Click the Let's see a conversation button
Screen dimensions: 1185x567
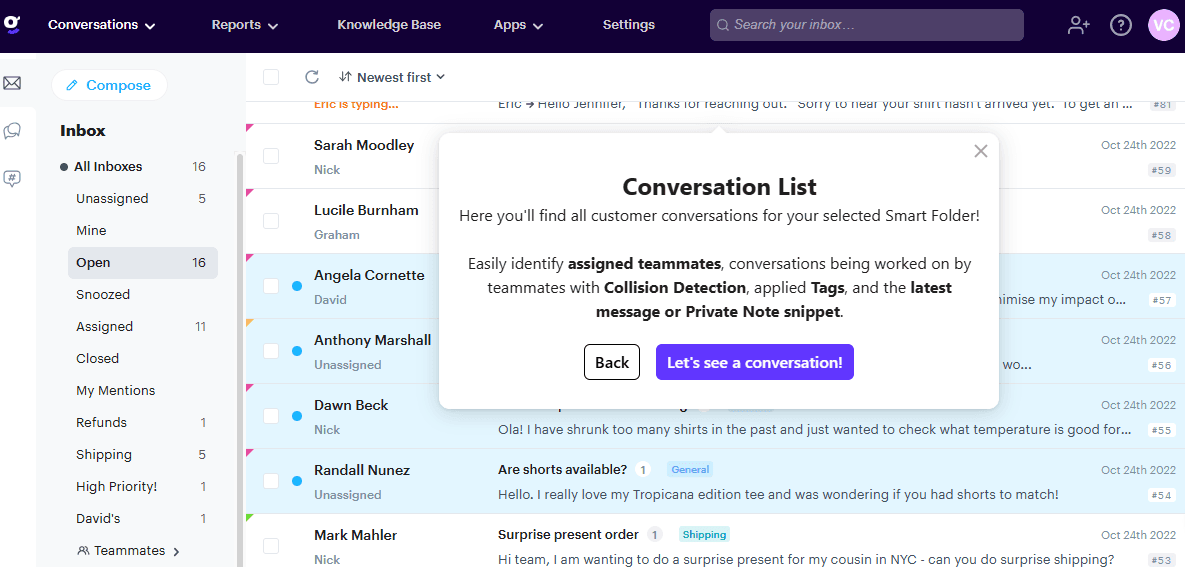tap(754, 363)
